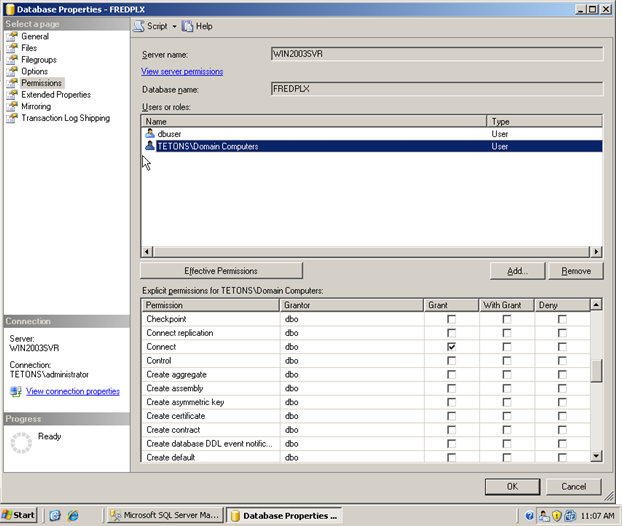622x526 pixels.
Task: Click the permissions list up scroll arrow
Action: (596, 305)
